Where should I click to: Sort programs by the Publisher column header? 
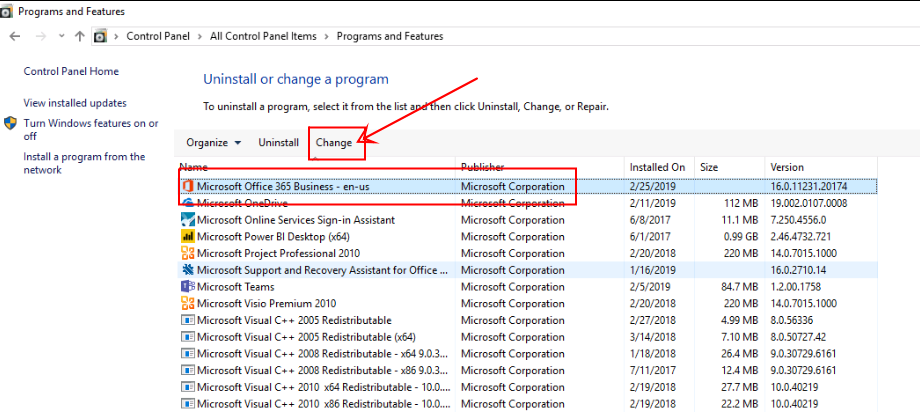point(482,167)
